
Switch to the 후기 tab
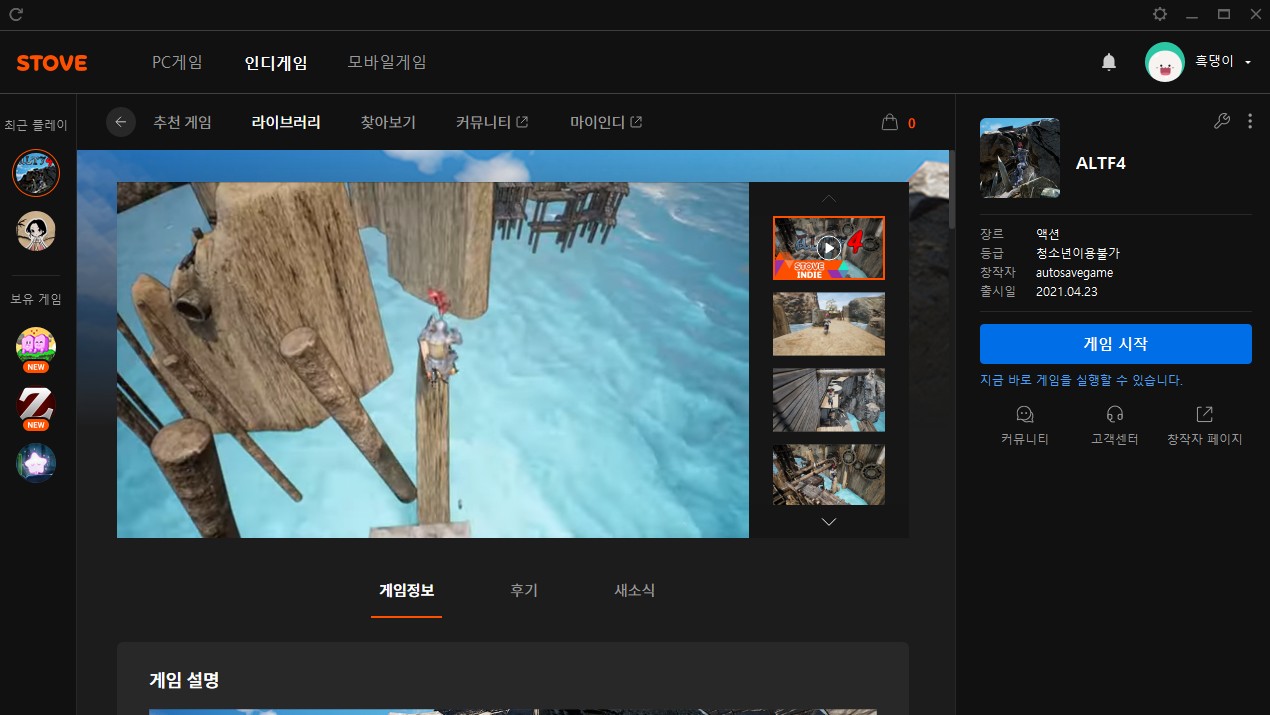[x=523, y=590]
